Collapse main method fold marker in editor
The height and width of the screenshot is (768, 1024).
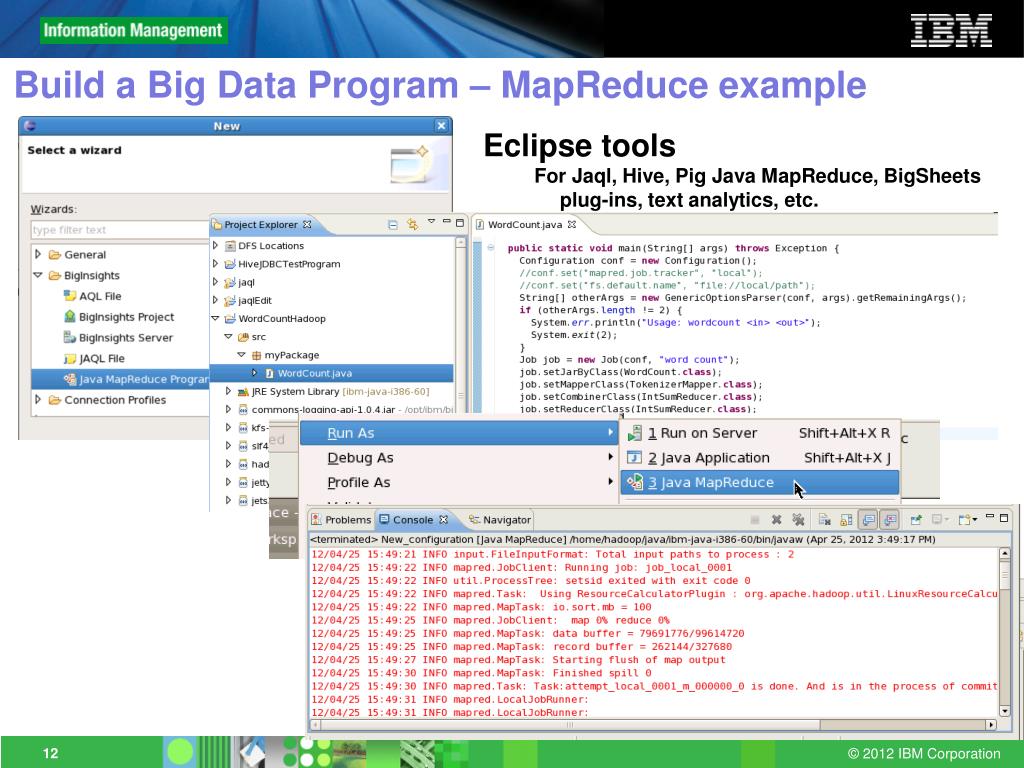[x=491, y=248]
